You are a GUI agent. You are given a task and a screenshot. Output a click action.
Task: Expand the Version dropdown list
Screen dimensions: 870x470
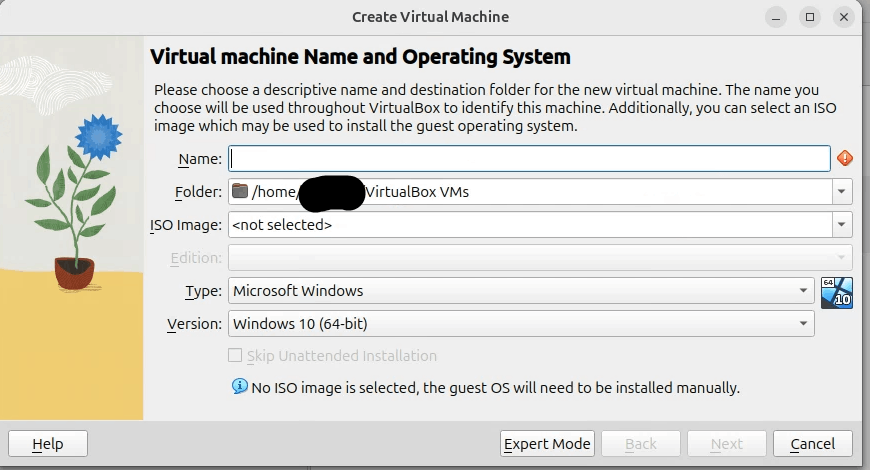click(x=803, y=324)
